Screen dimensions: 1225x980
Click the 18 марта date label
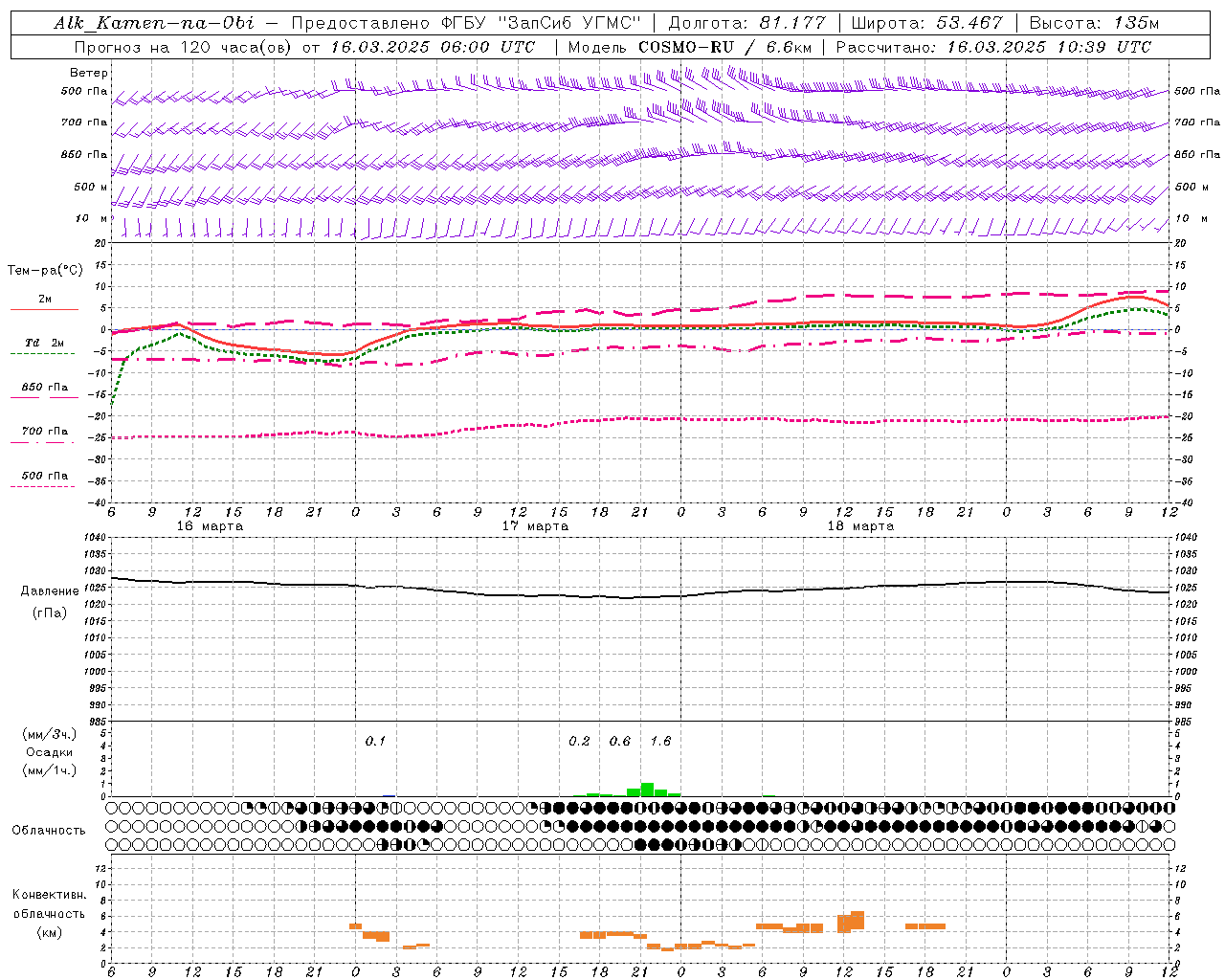[x=860, y=526]
